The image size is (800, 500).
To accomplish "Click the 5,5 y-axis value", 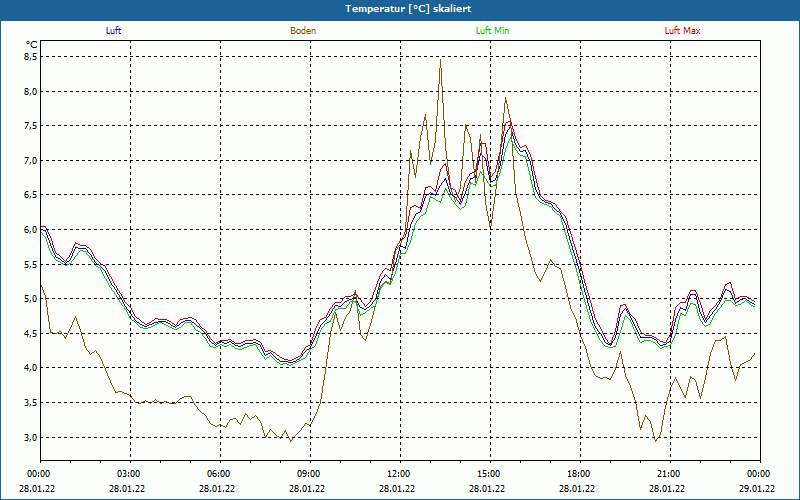I will click(31, 264).
